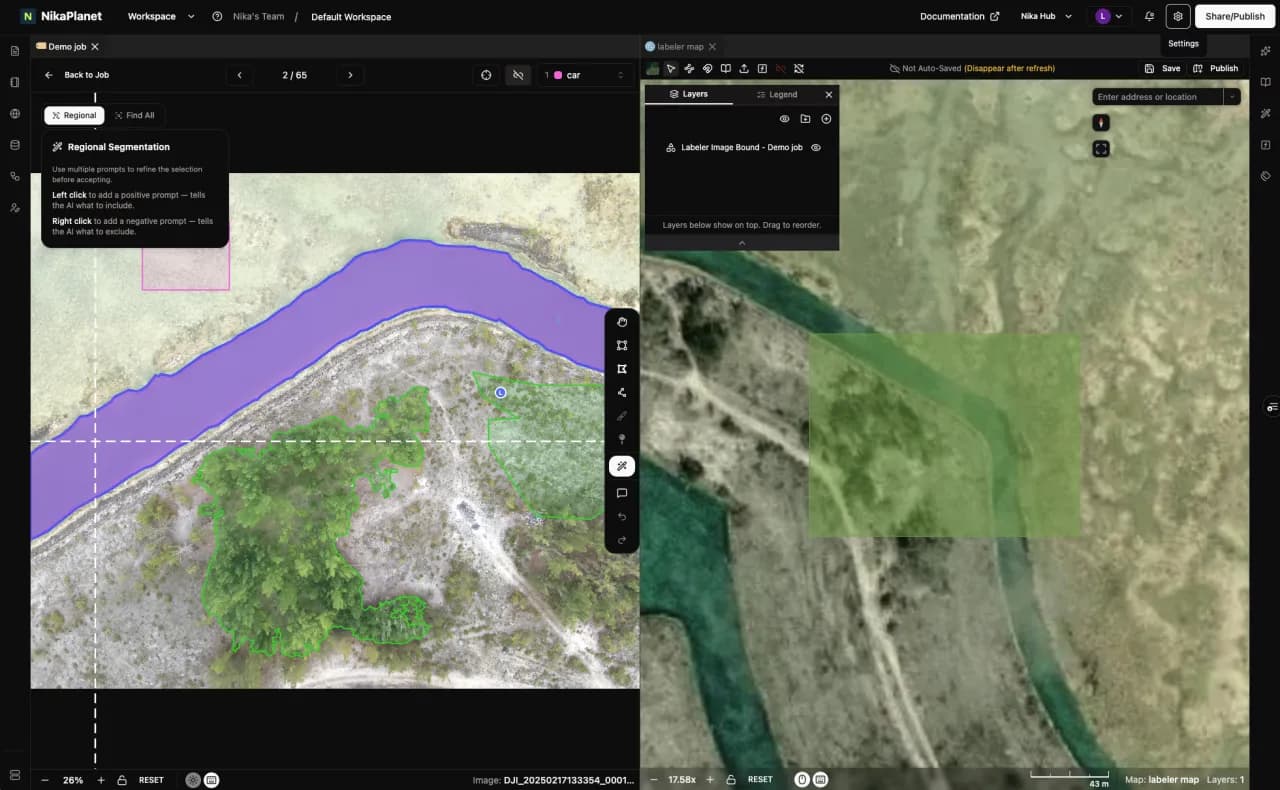Reset map orientation with the compass button

click(x=1101, y=123)
